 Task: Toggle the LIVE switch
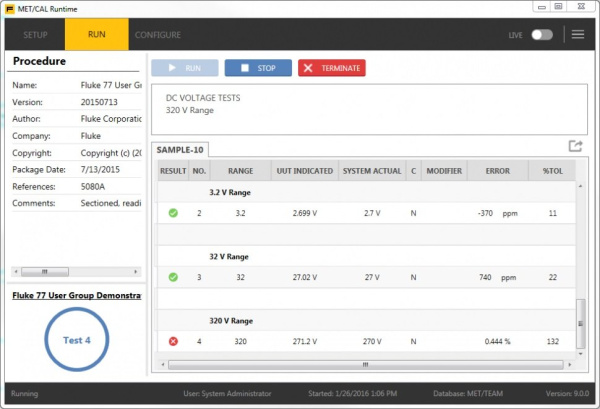point(541,35)
